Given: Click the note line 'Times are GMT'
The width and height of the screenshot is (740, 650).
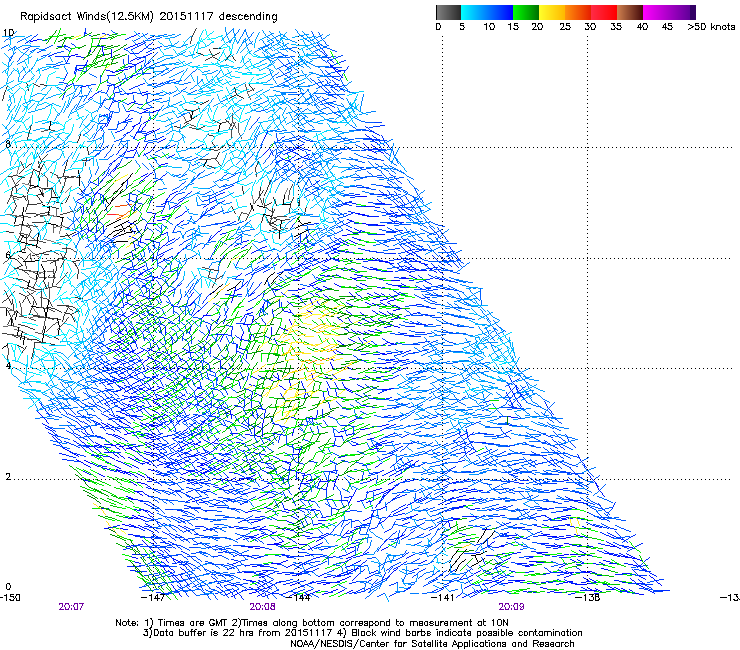Looking at the screenshot, I should pyautogui.click(x=194, y=623).
